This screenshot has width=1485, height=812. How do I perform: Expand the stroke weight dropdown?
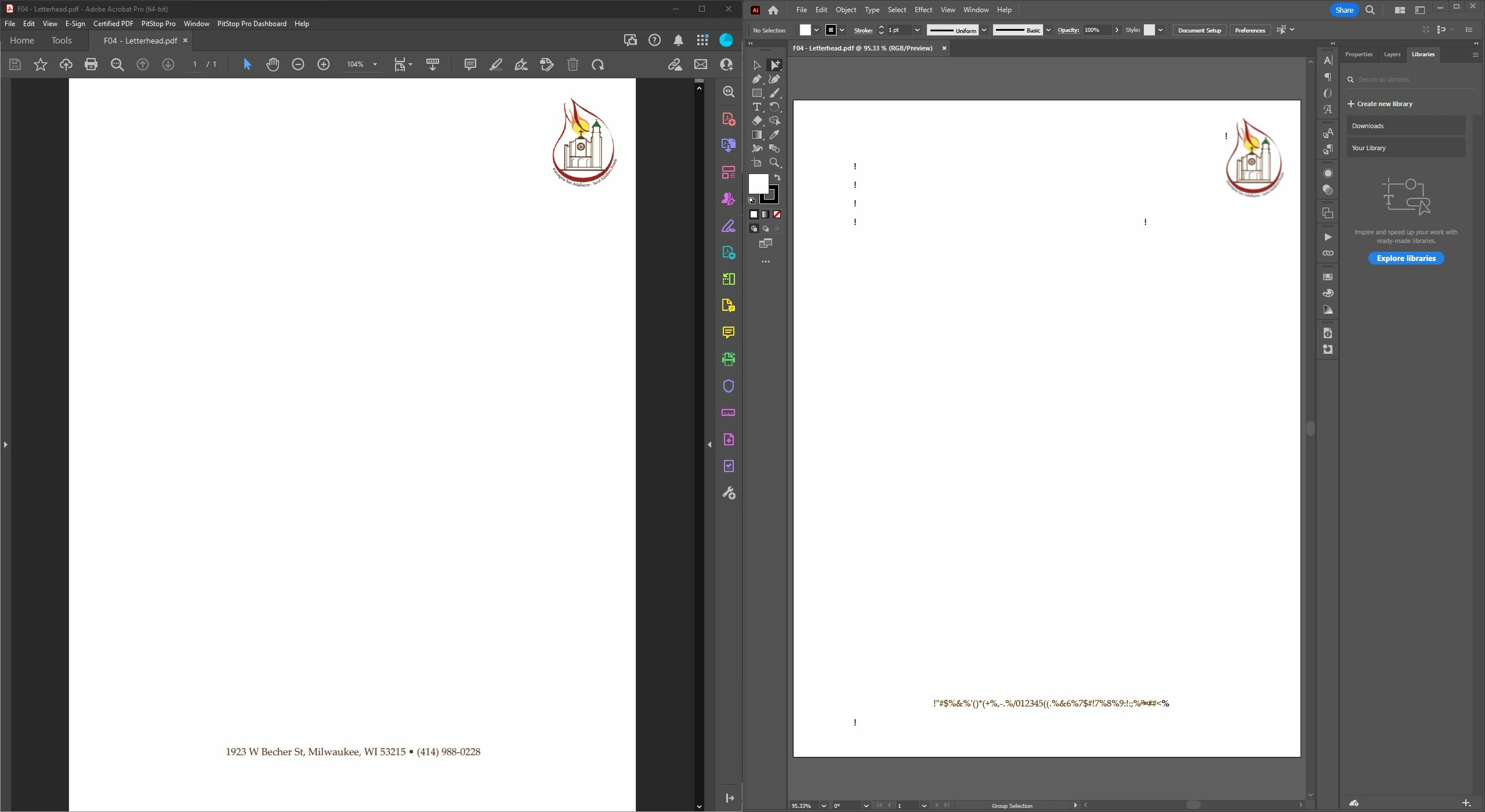pyautogui.click(x=917, y=30)
